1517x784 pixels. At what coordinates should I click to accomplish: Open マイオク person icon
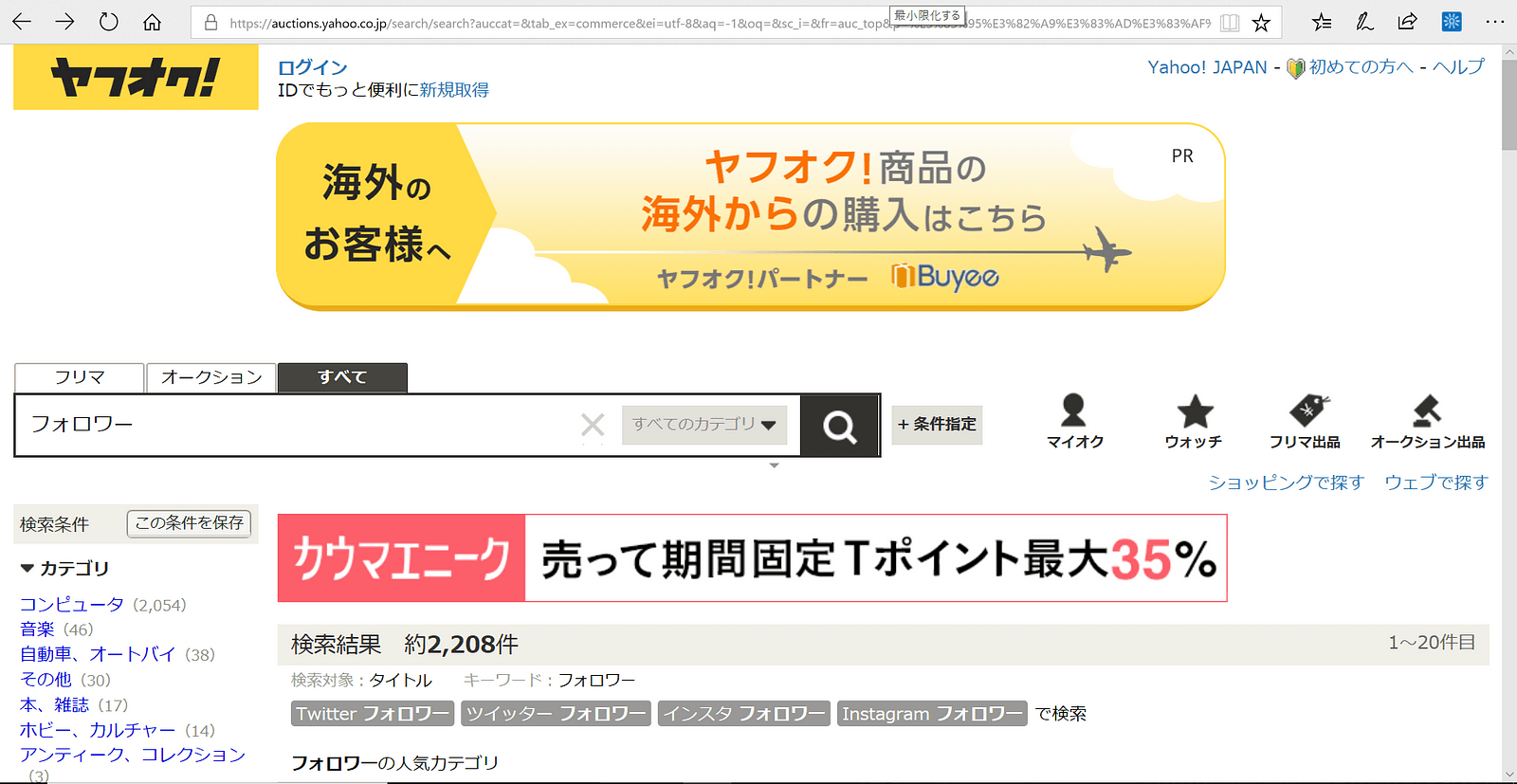click(1073, 411)
